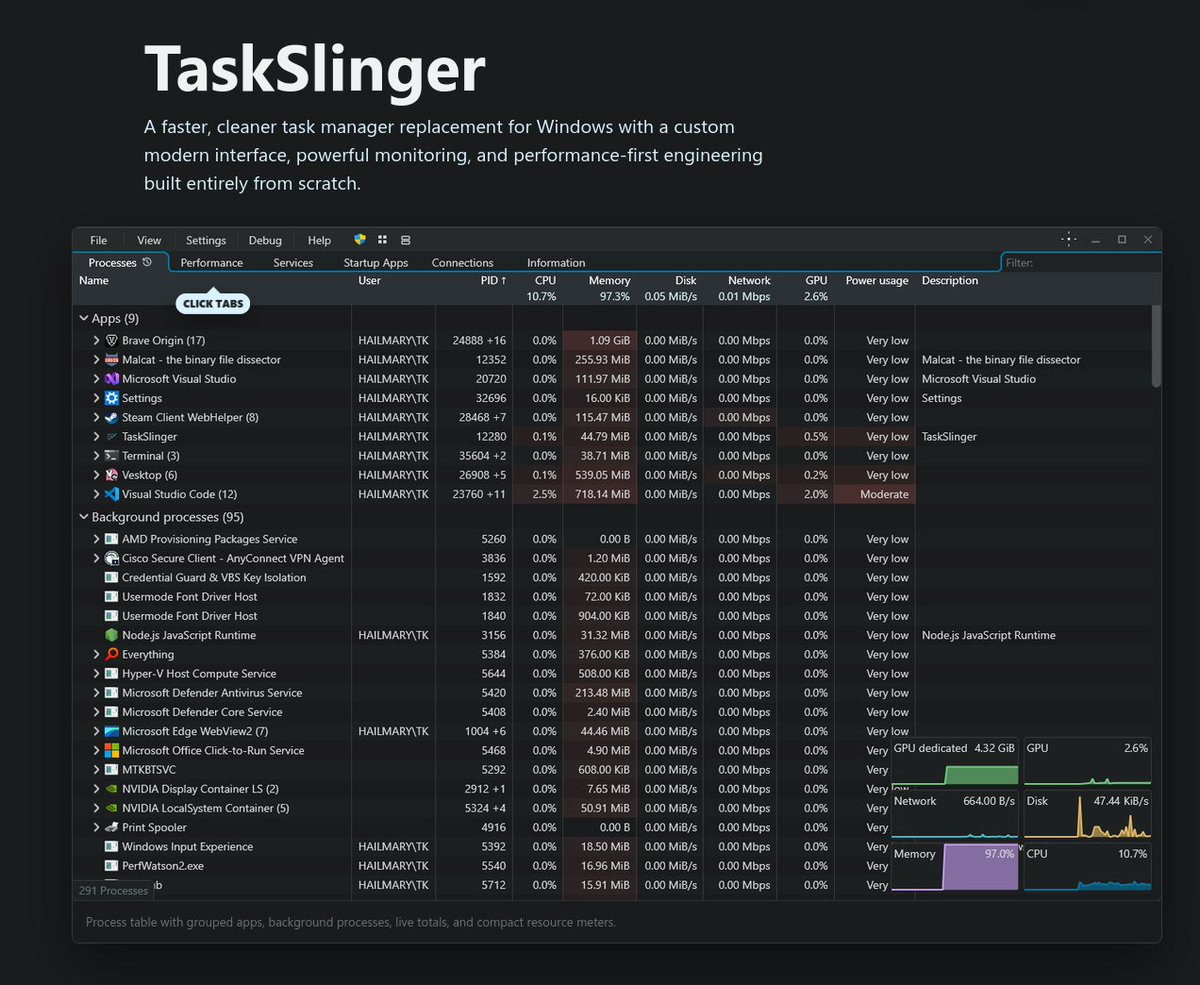The width and height of the screenshot is (1200, 985).
Task: Click the Microsoft Edge WebView2 icon
Action: tap(112, 731)
